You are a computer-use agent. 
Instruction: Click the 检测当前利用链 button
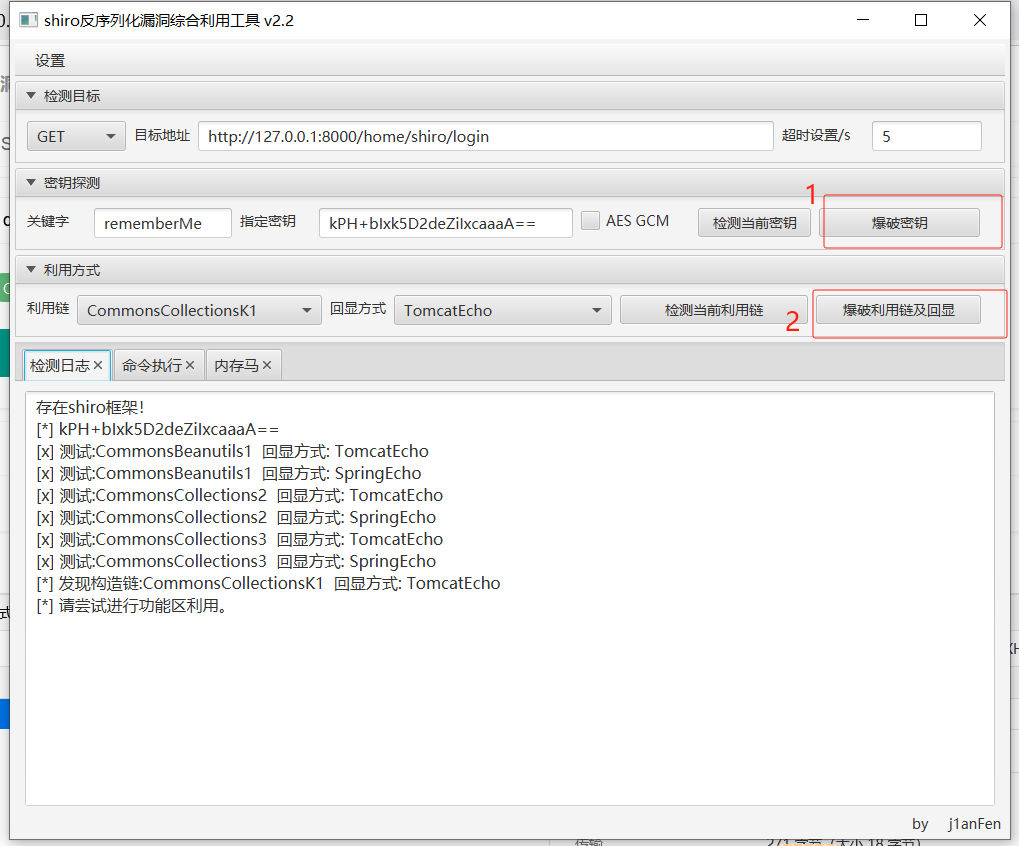(714, 310)
